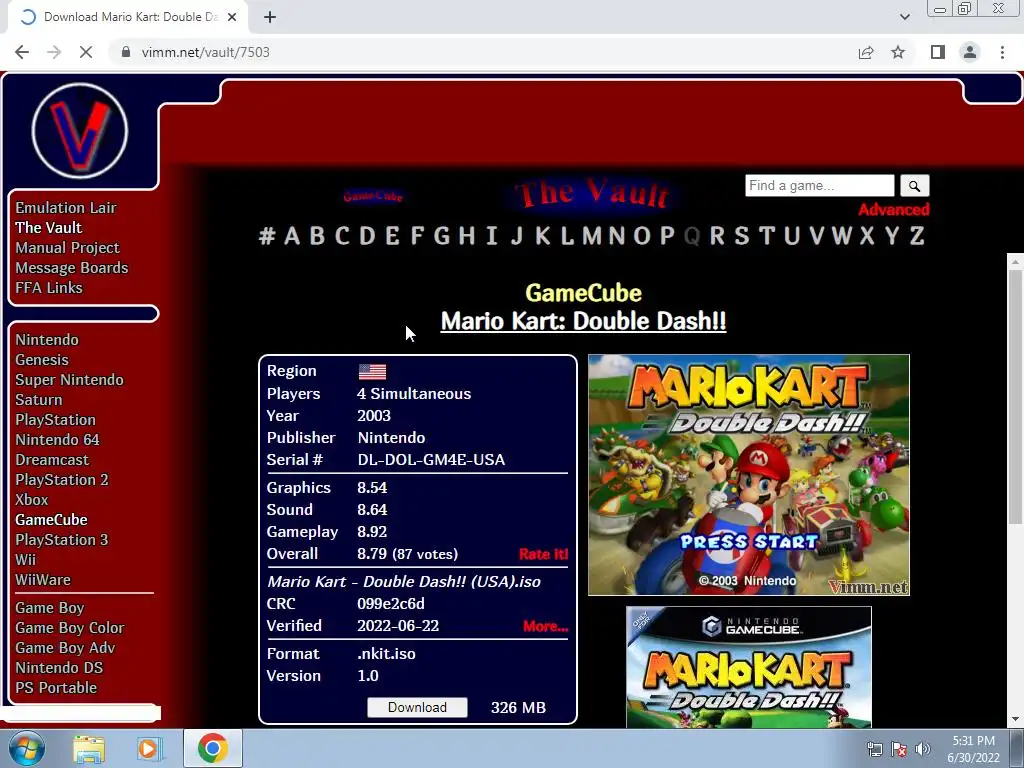Select Nintendo DS system link
This screenshot has height=768, width=1024.
(x=59, y=668)
